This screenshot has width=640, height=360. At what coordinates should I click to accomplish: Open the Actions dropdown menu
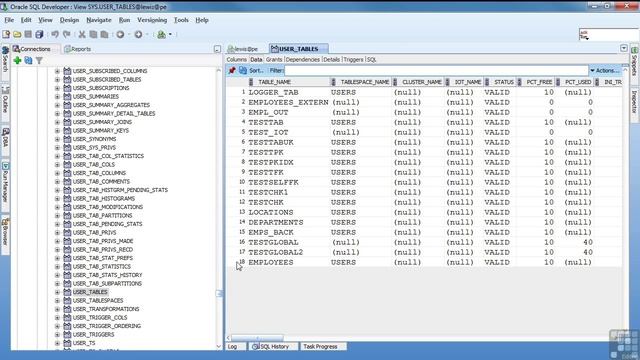tap(604, 71)
